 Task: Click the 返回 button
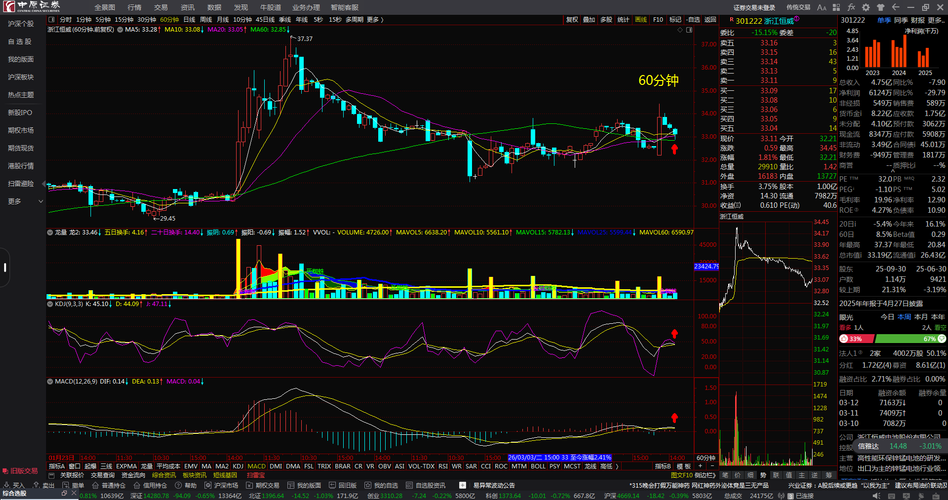point(710,19)
